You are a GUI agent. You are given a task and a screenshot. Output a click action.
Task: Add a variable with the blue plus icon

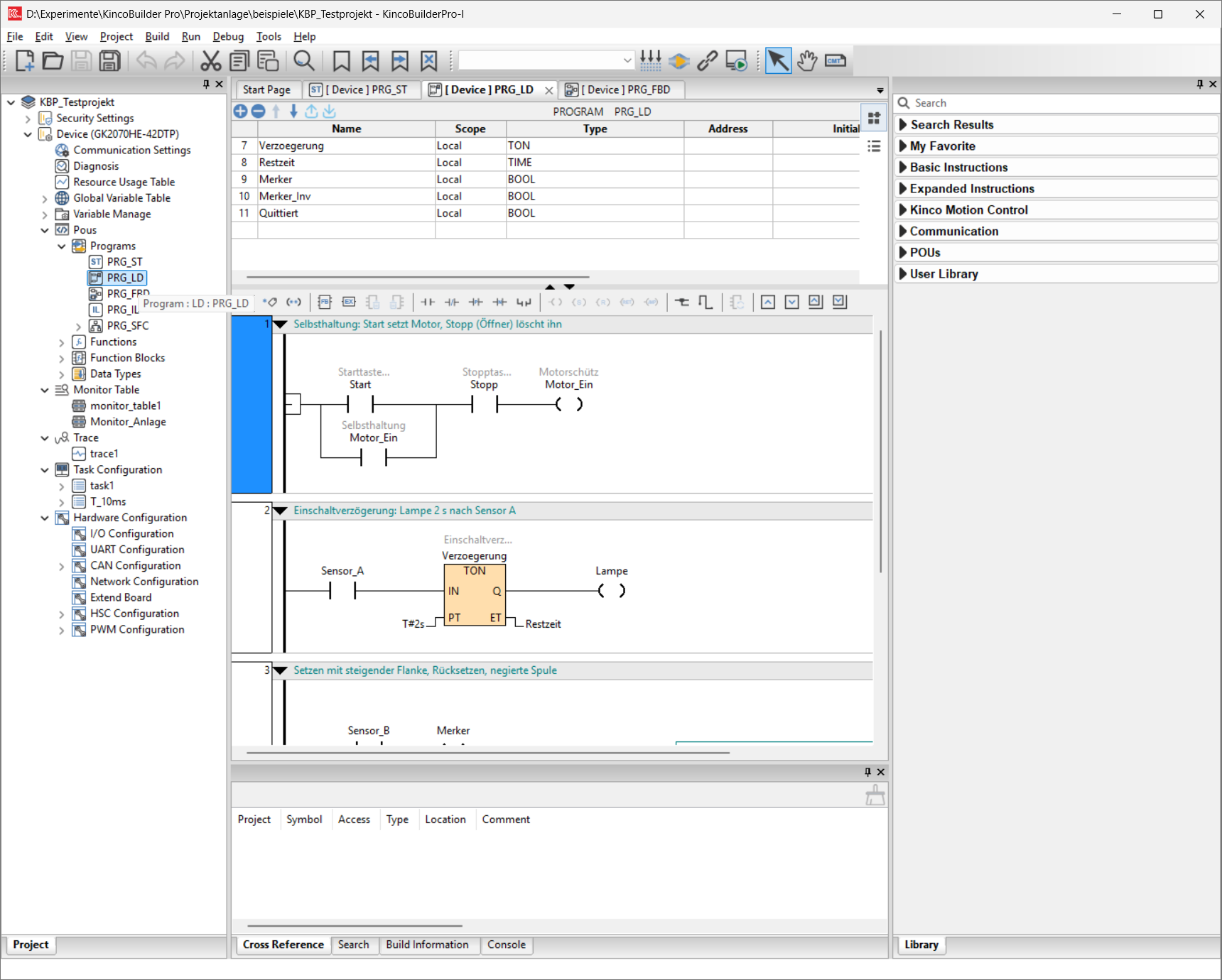point(240,111)
